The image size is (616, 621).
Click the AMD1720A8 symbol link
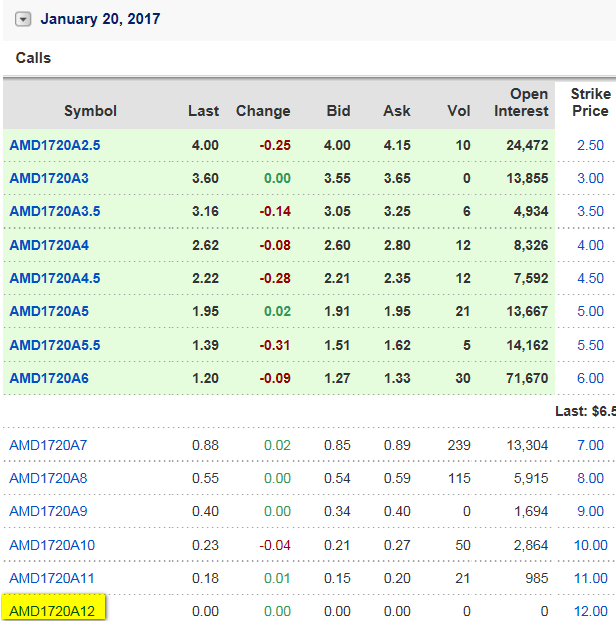pos(49,478)
